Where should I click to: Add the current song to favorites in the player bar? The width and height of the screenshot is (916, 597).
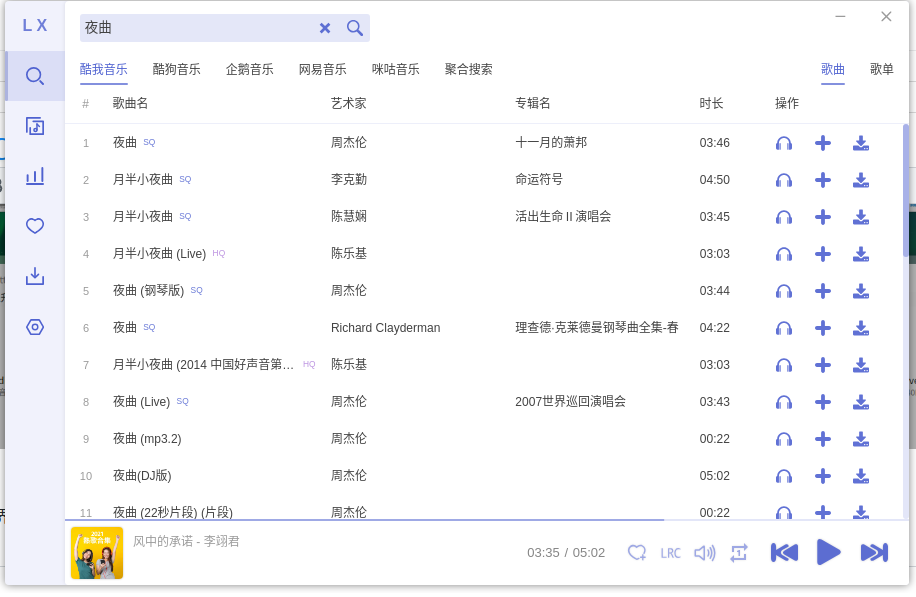pos(637,553)
